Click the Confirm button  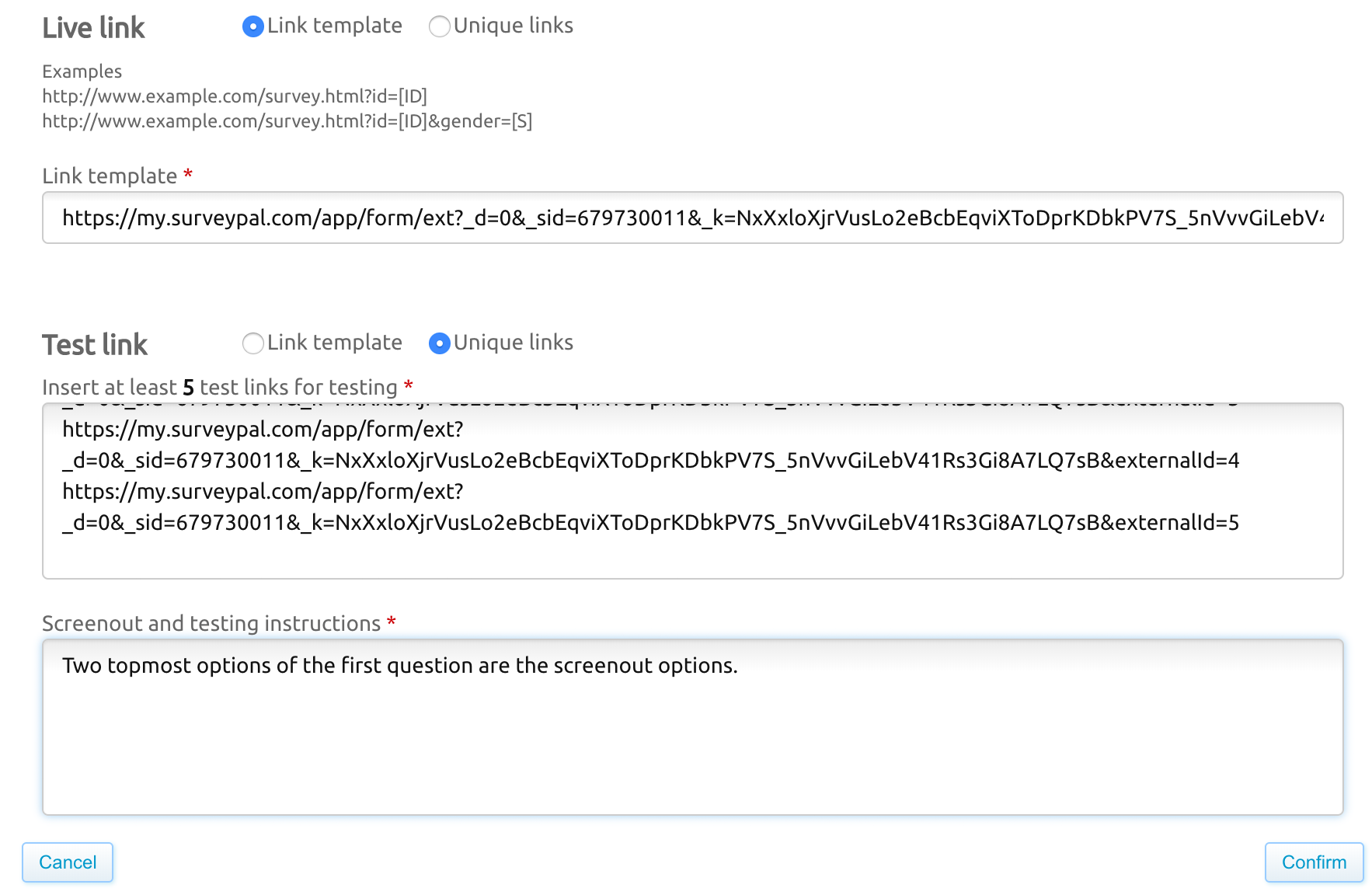click(x=1314, y=862)
